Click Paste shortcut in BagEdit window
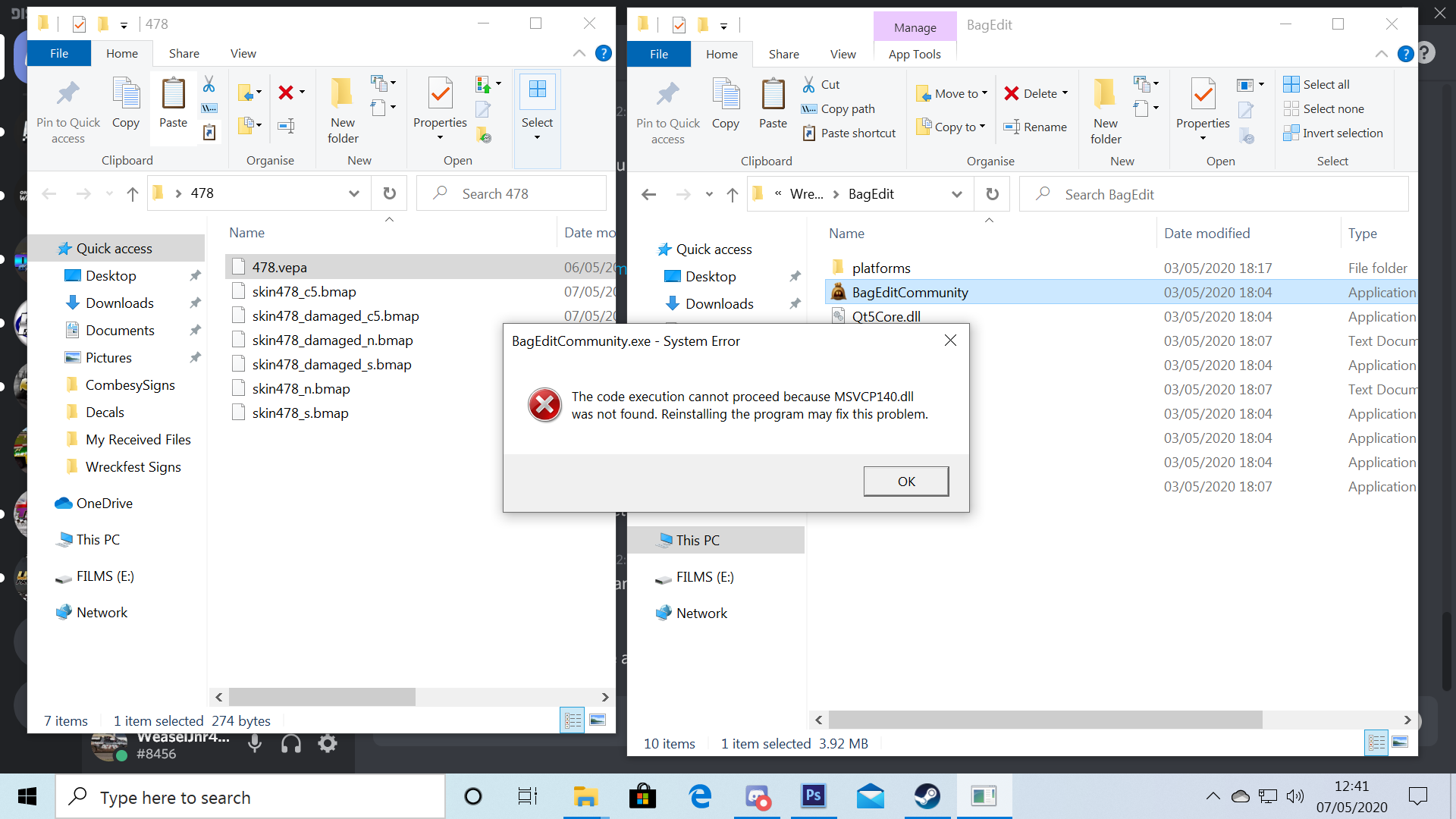Image resolution: width=1456 pixels, height=819 pixels. (x=849, y=133)
